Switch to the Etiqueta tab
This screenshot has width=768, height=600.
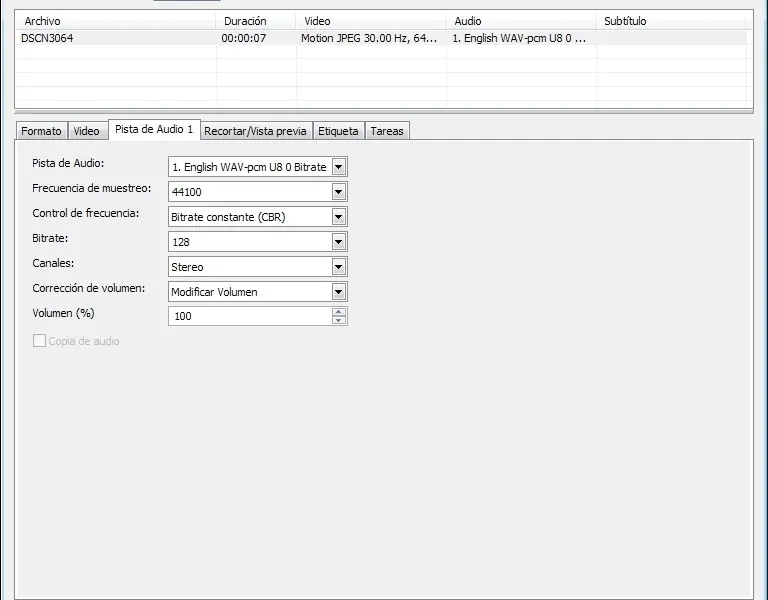coord(338,131)
